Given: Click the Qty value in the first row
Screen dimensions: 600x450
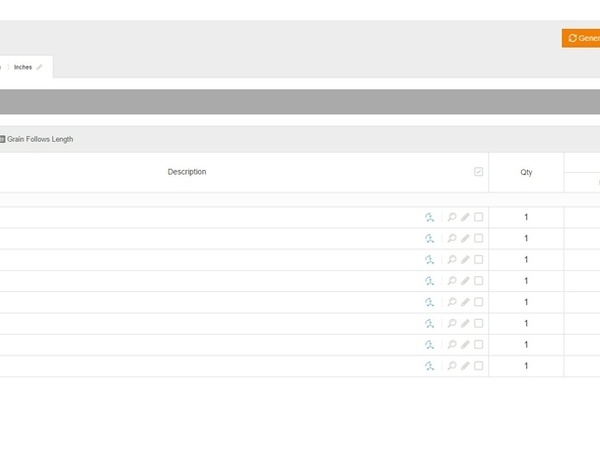Looking at the screenshot, I should pos(526,217).
